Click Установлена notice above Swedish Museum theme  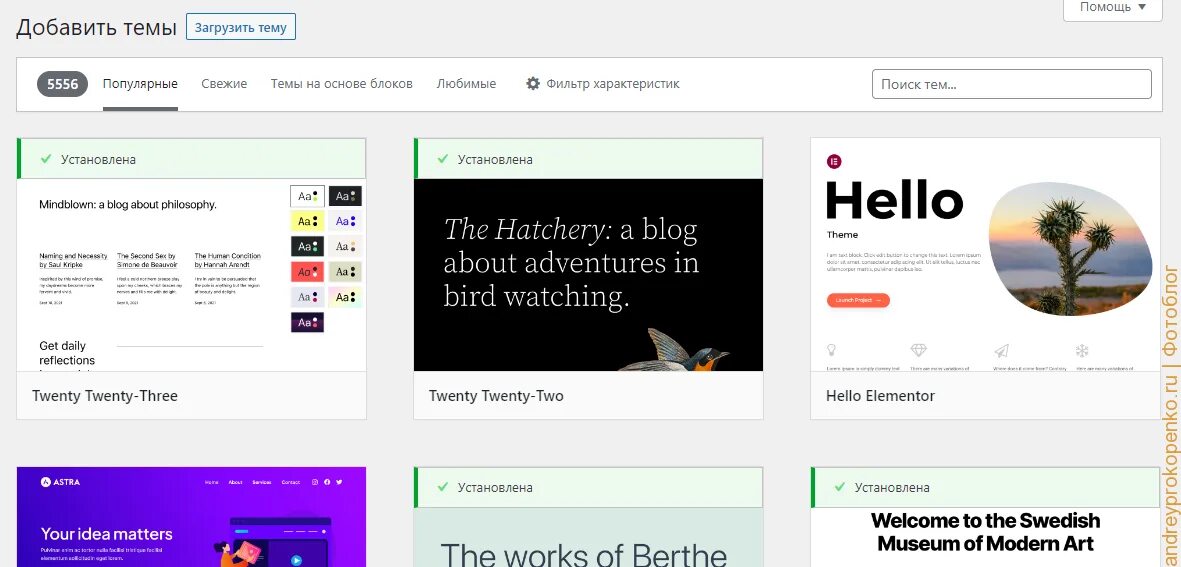(x=985, y=487)
